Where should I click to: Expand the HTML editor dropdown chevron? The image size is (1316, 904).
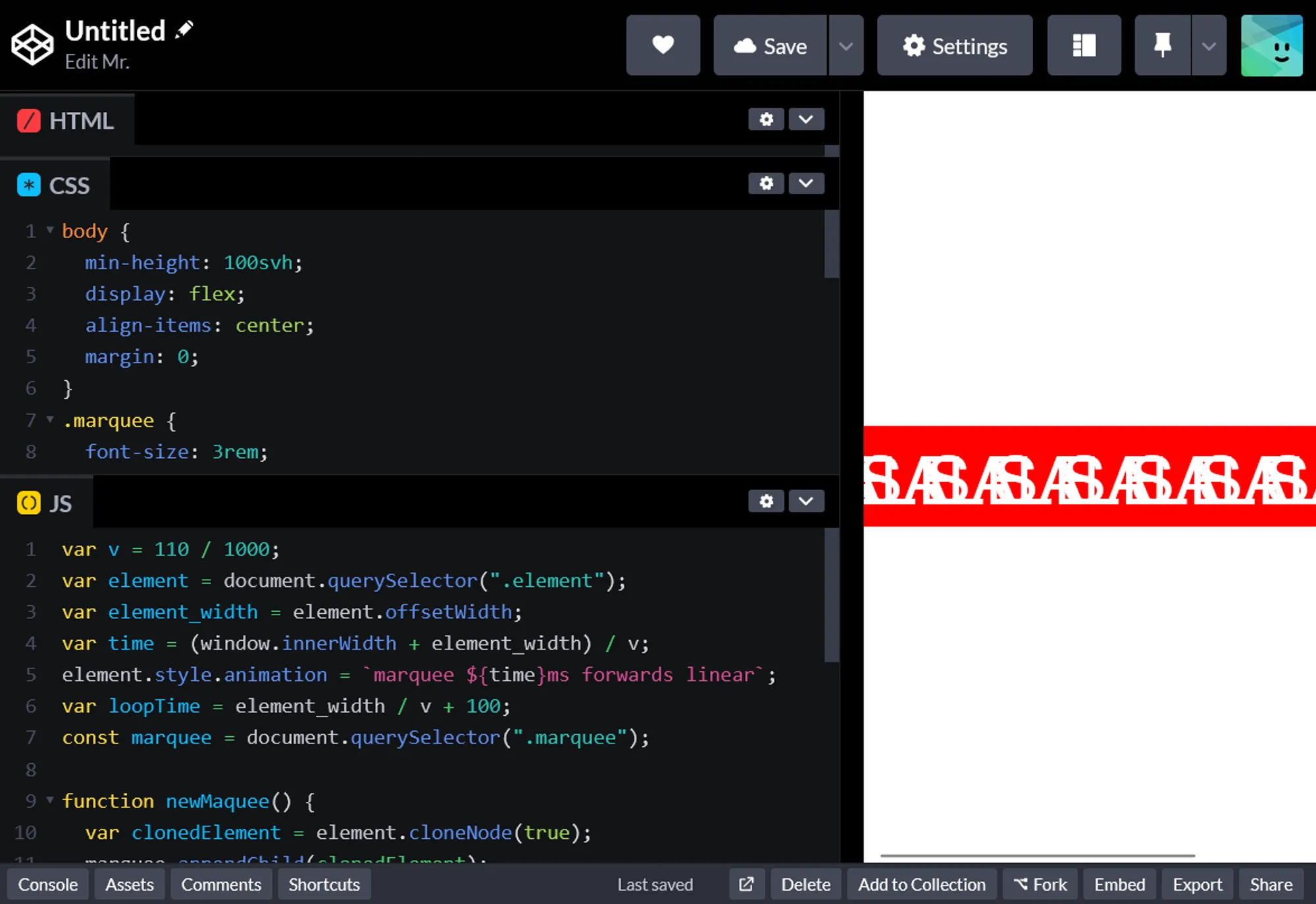pyautogui.click(x=806, y=119)
